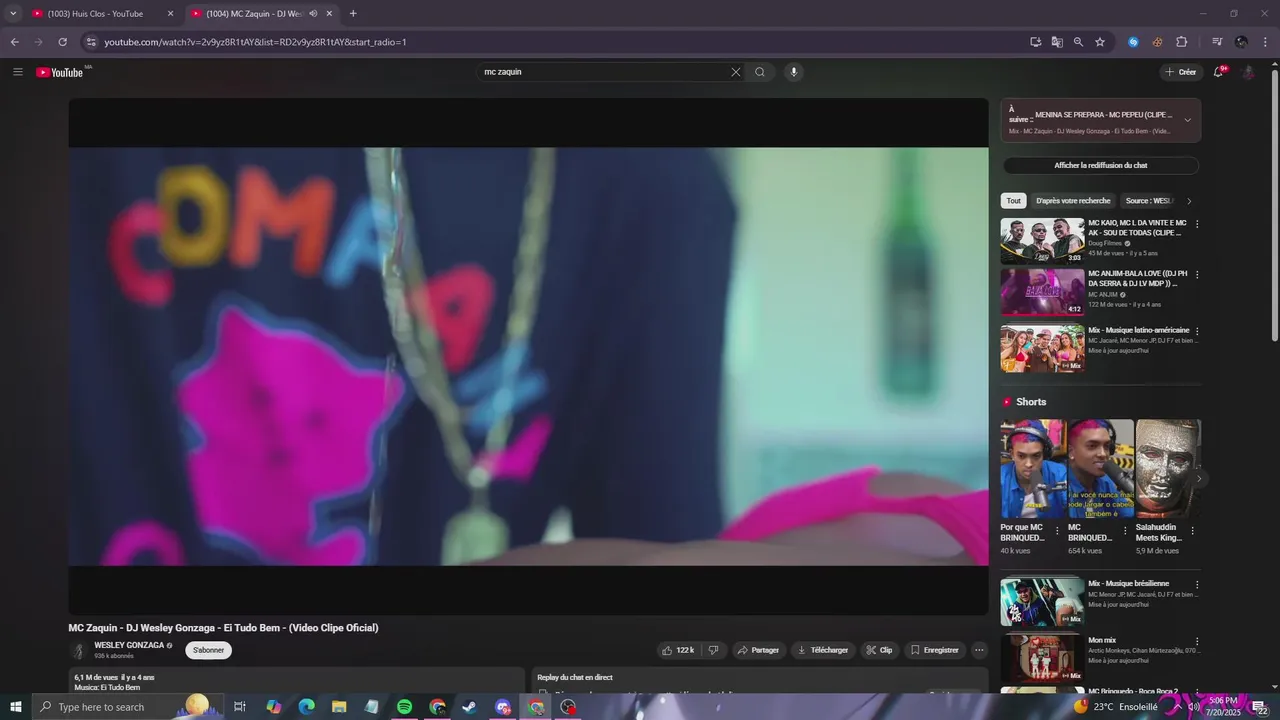This screenshot has height=720, width=1280.
Task: Open the Mix Musique brésilienne thumbnail
Action: point(1043,601)
